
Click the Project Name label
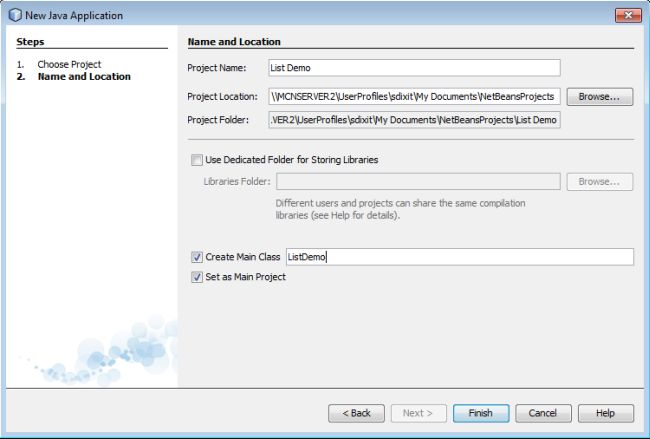[x=217, y=68]
